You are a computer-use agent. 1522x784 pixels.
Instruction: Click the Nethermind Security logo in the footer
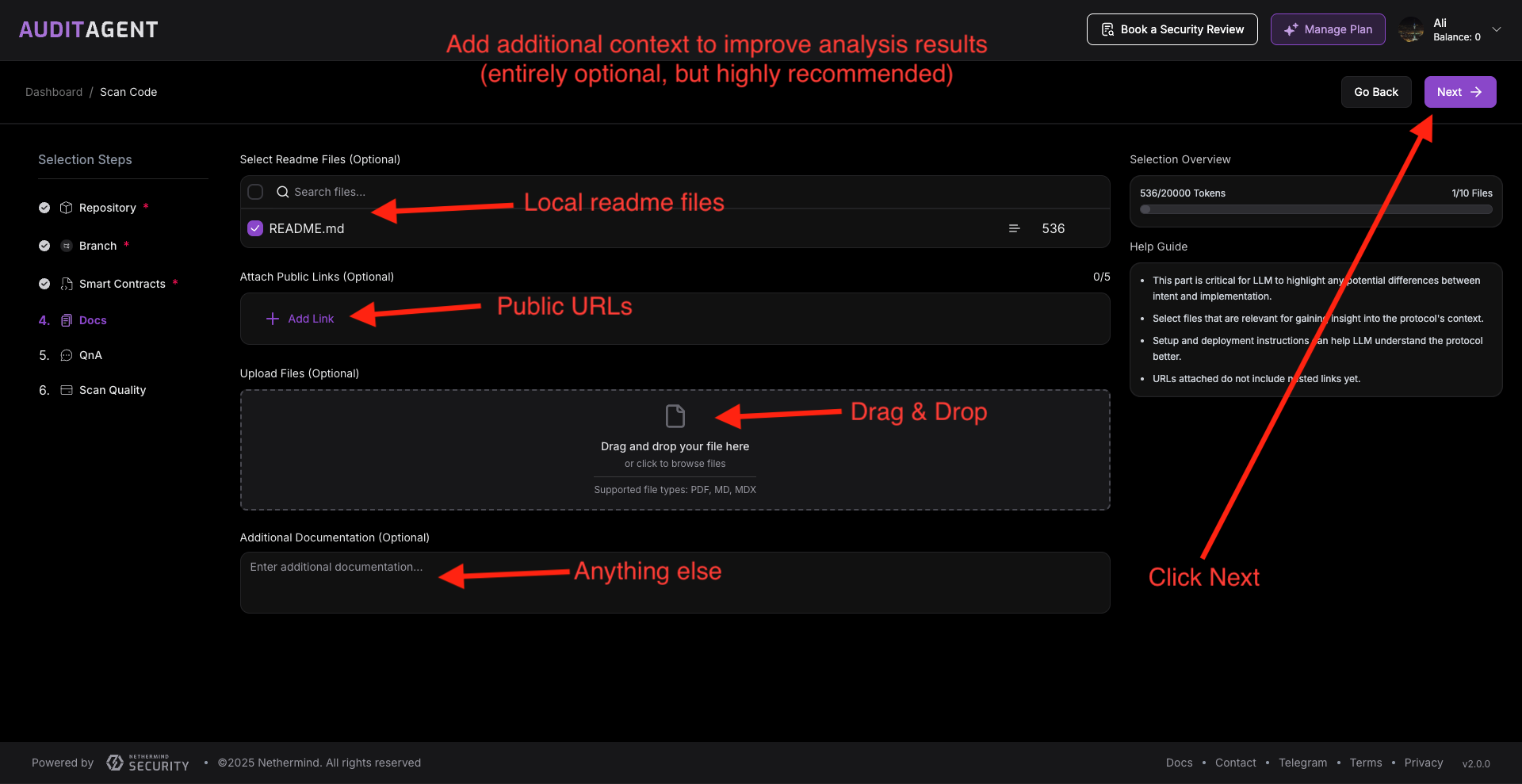point(147,763)
